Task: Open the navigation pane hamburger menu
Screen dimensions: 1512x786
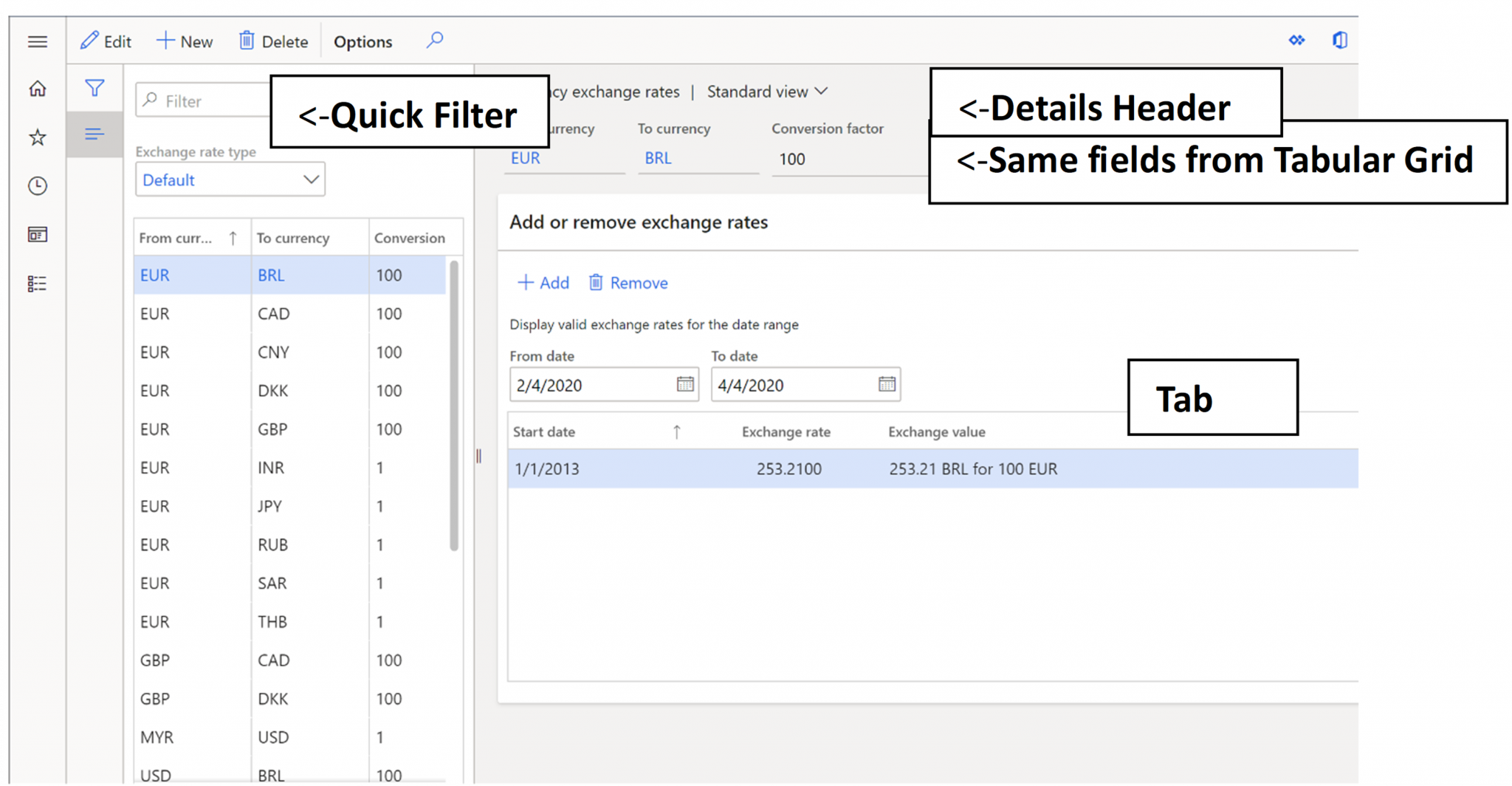Action: [x=38, y=42]
